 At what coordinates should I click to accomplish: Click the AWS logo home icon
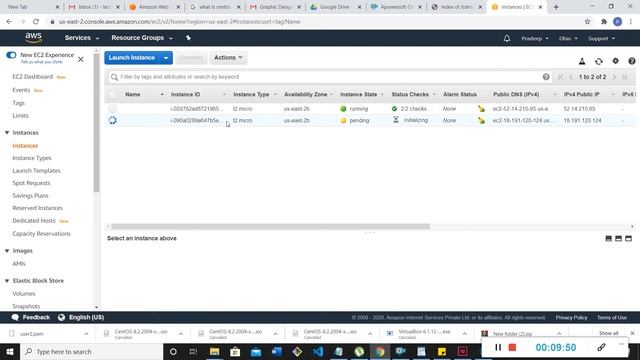[x=33, y=38]
